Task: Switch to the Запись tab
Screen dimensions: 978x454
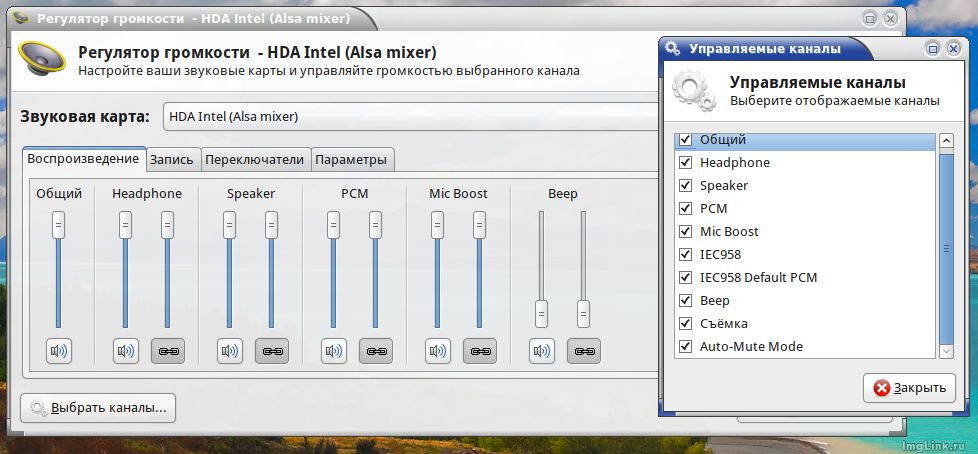Action: point(172,160)
